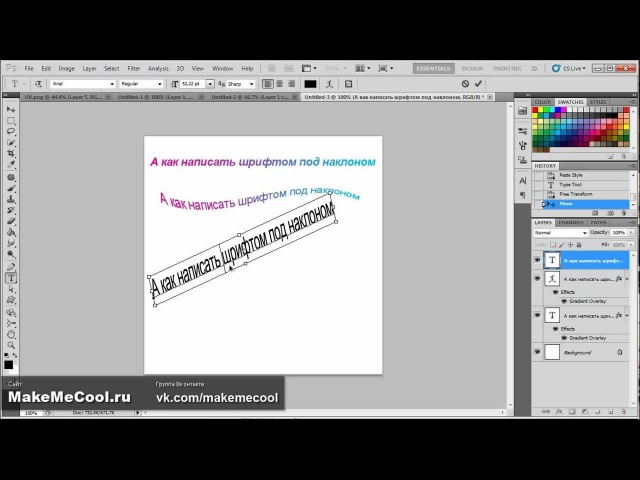Commit current text edits with checkmark

point(478,84)
